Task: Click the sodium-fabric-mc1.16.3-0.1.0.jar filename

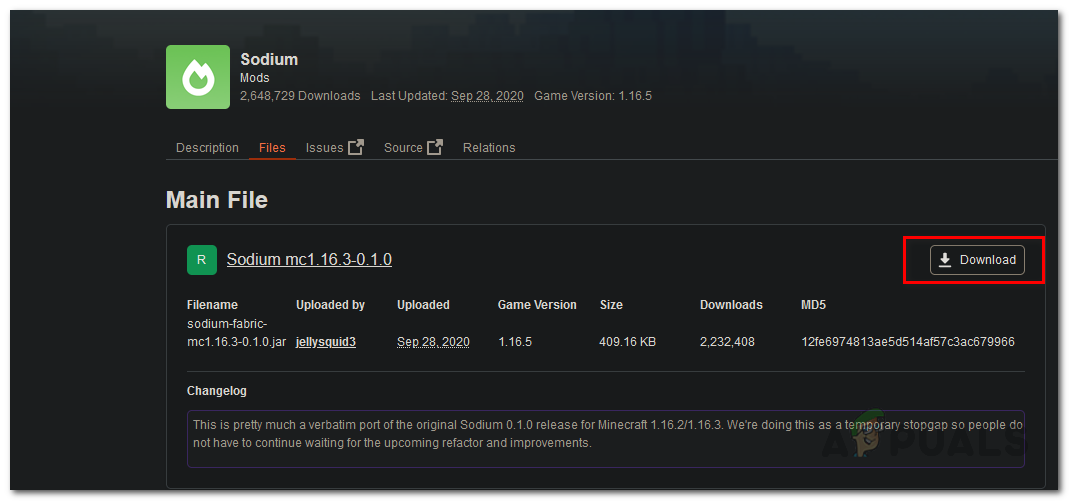Action: (x=236, y=333)
